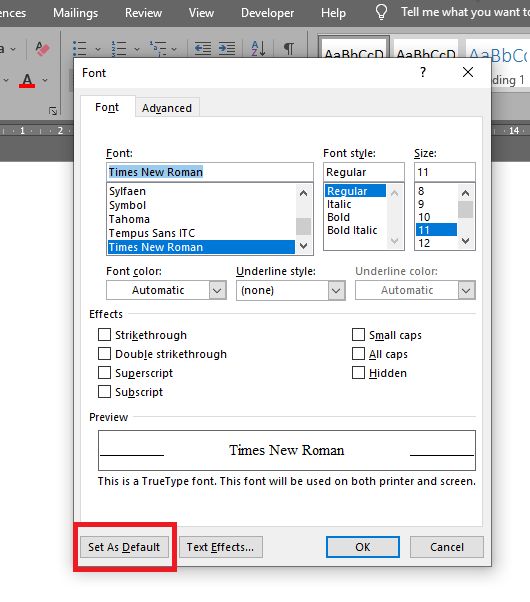
Task: Open the Multilevel List dropdown arrow
Action: [x=174, y=49]
